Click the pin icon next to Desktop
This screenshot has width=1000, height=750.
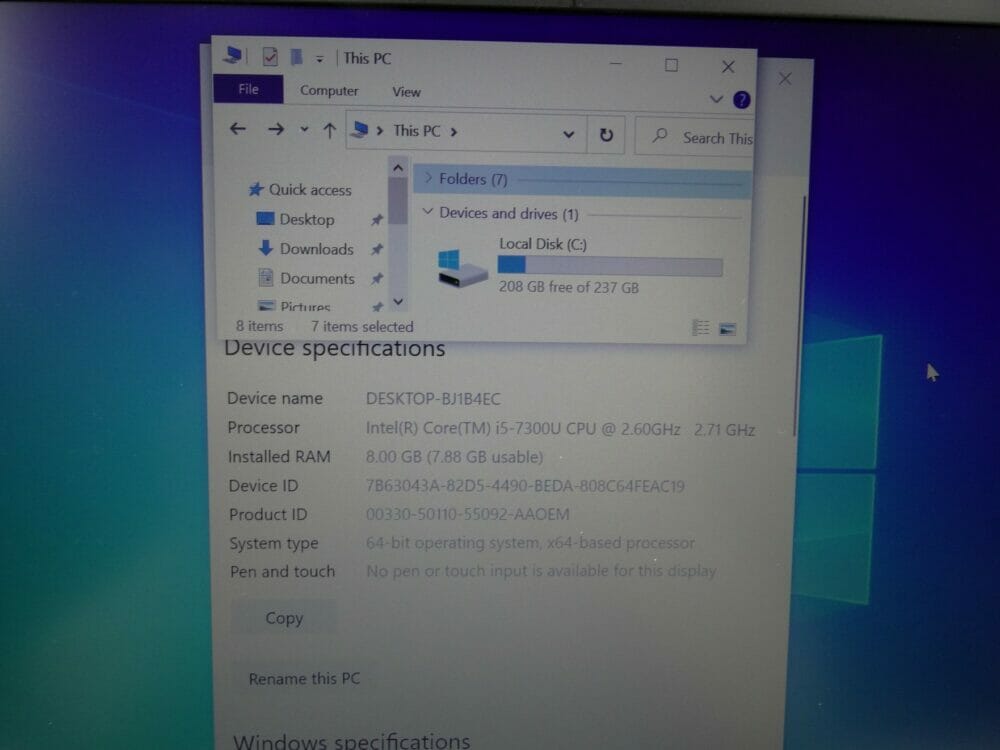[x=377, y=220]
